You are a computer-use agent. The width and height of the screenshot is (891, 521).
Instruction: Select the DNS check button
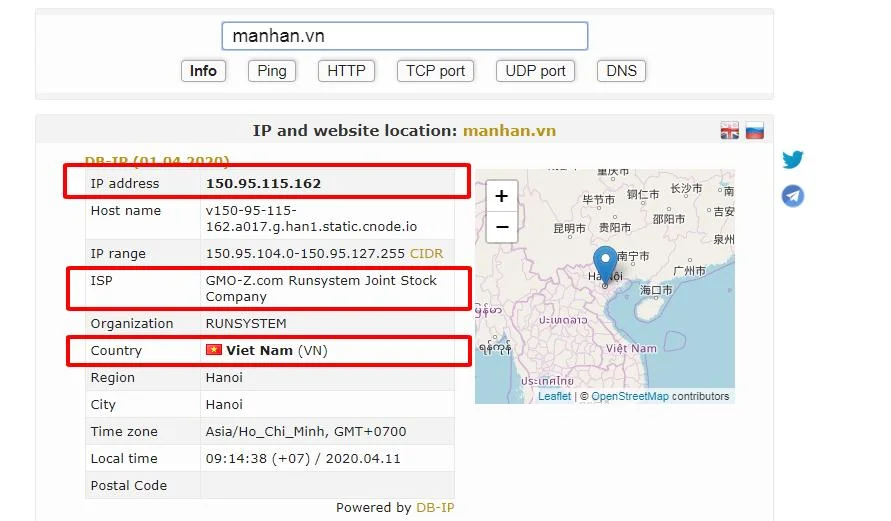(621, 71)
